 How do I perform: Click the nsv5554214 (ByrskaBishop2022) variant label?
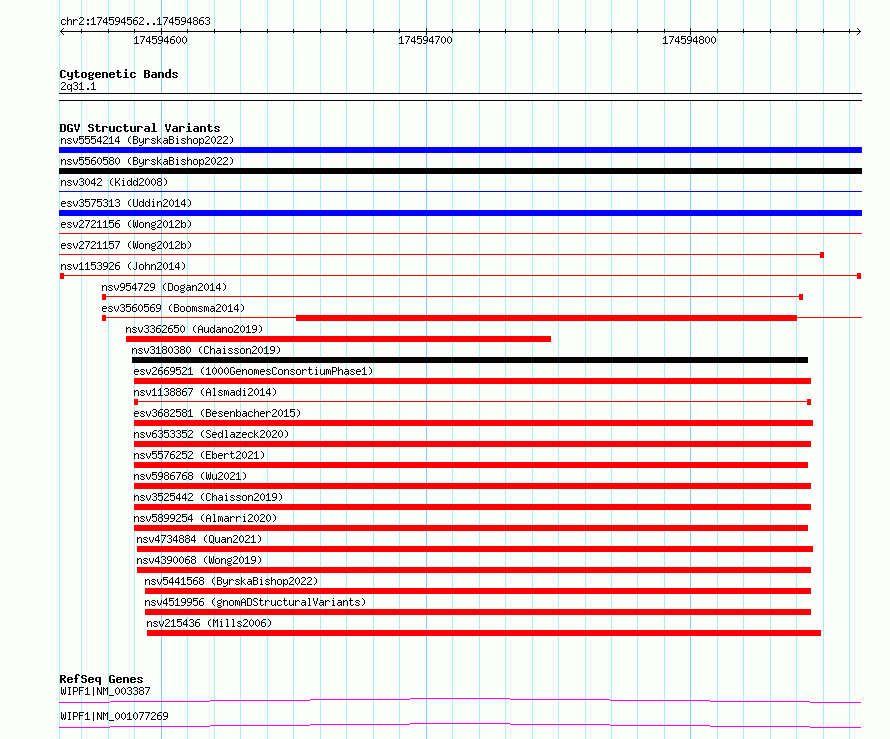click(x=147, y=140)
